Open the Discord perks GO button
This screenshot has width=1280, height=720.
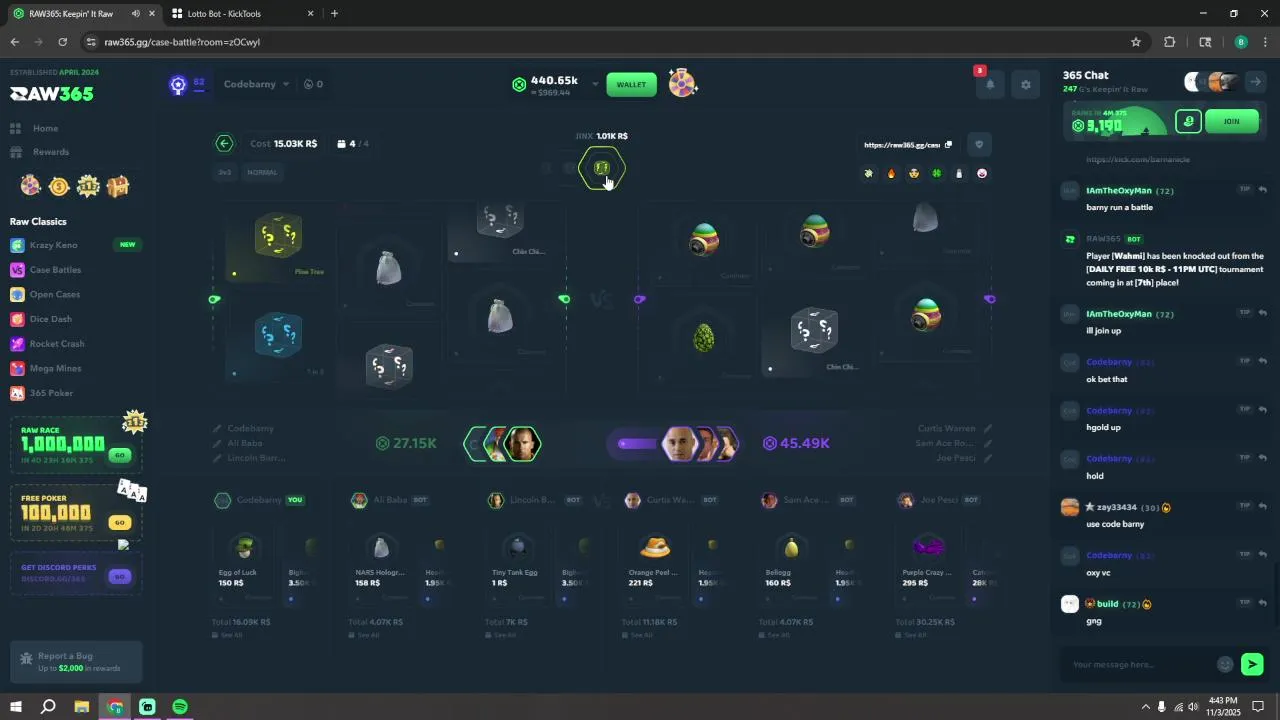pos(120,577)
